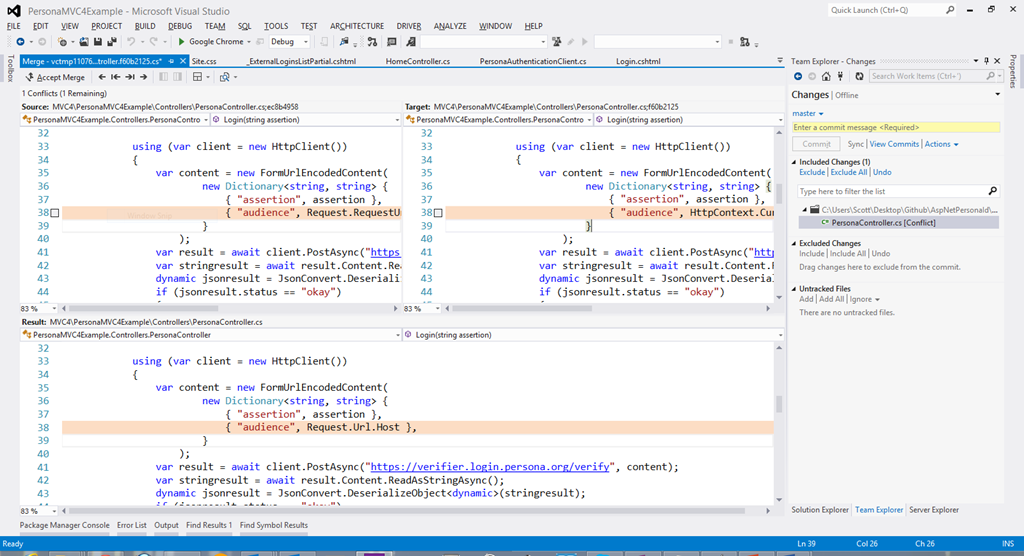Click pin icon on Merge tab

pos(171,61)
